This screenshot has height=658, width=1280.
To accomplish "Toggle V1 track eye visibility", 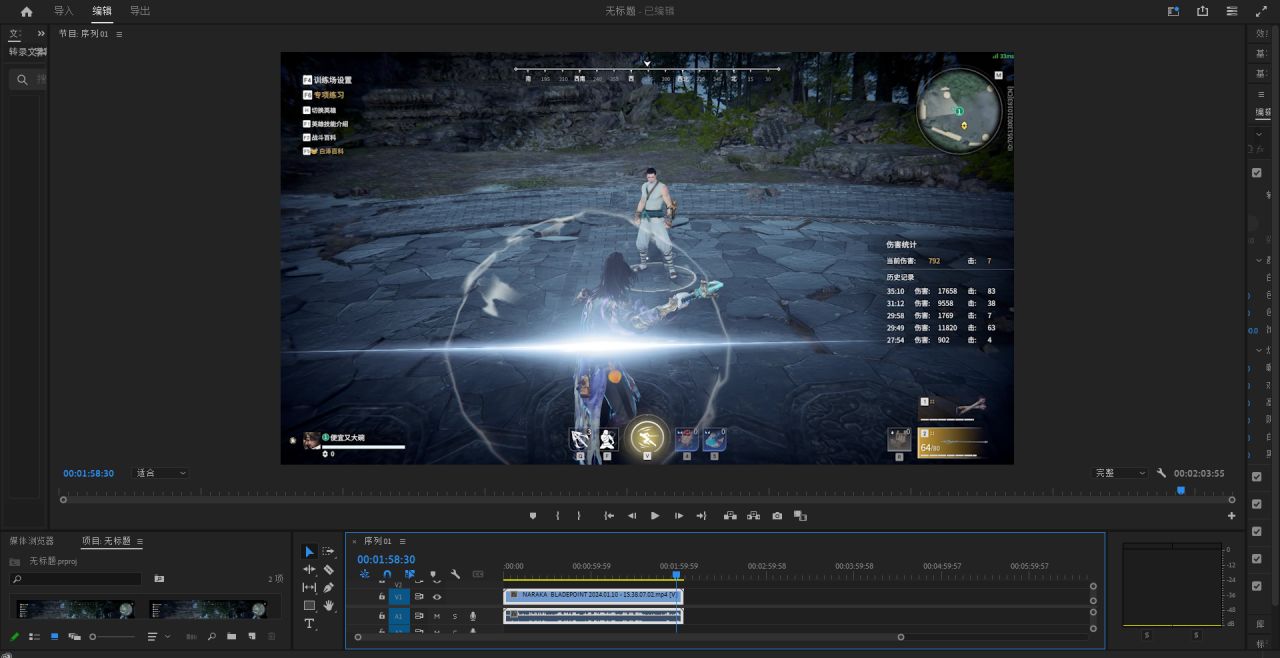I will coord(437,597).
